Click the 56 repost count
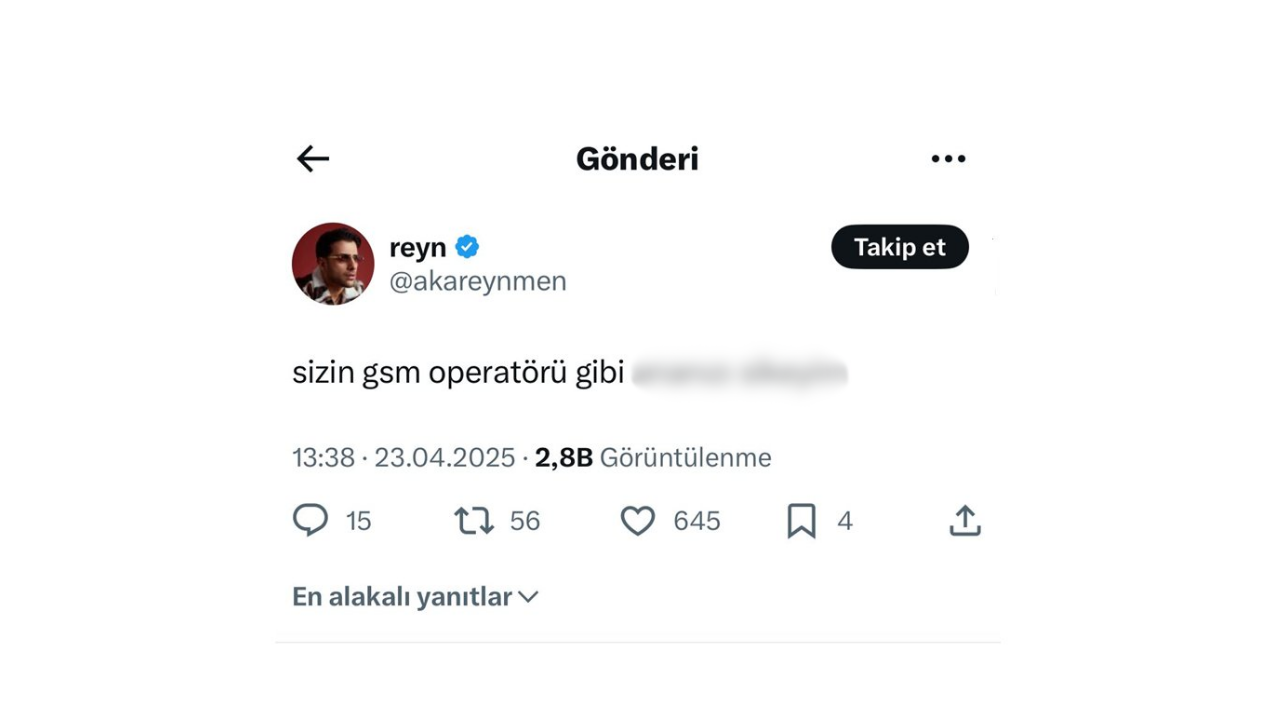 (525, 521)
